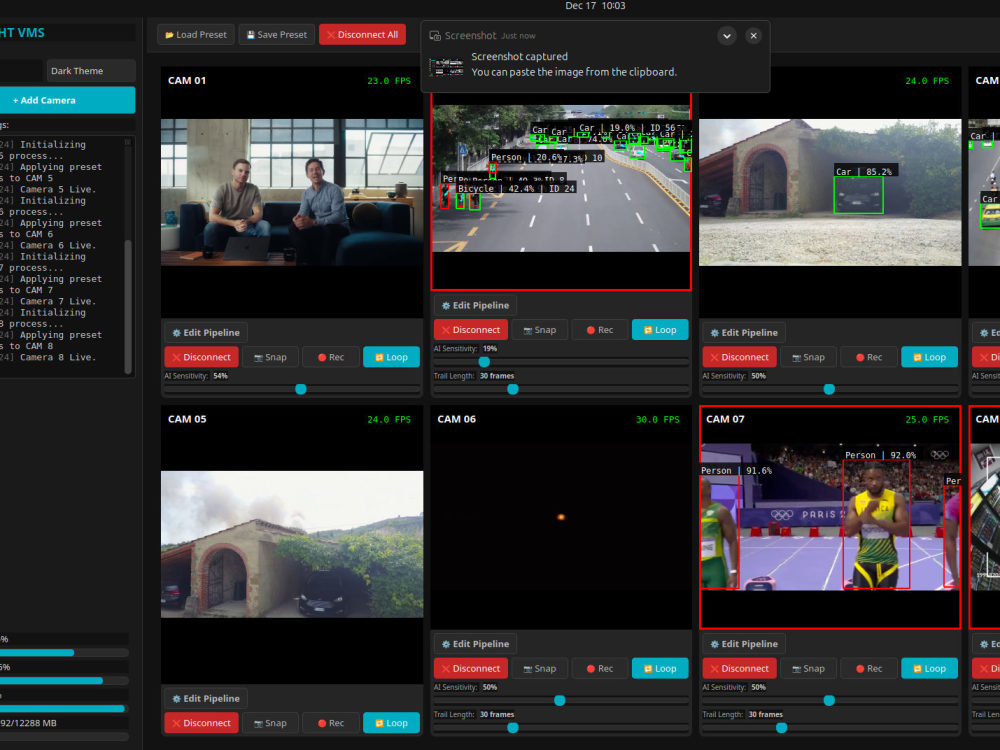
Task: Take a Snap of CAM 01
Action: pos(270,357)
